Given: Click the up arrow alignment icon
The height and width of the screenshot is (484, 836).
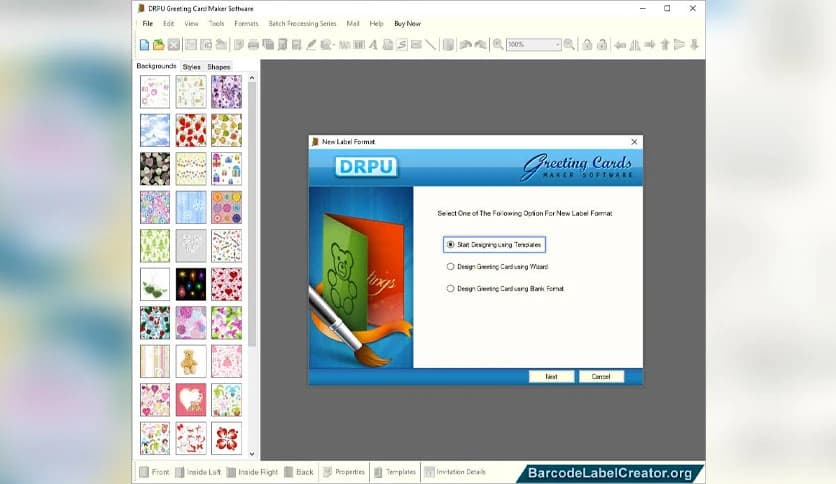Looking at the screenshot, I should pos(665,45).
